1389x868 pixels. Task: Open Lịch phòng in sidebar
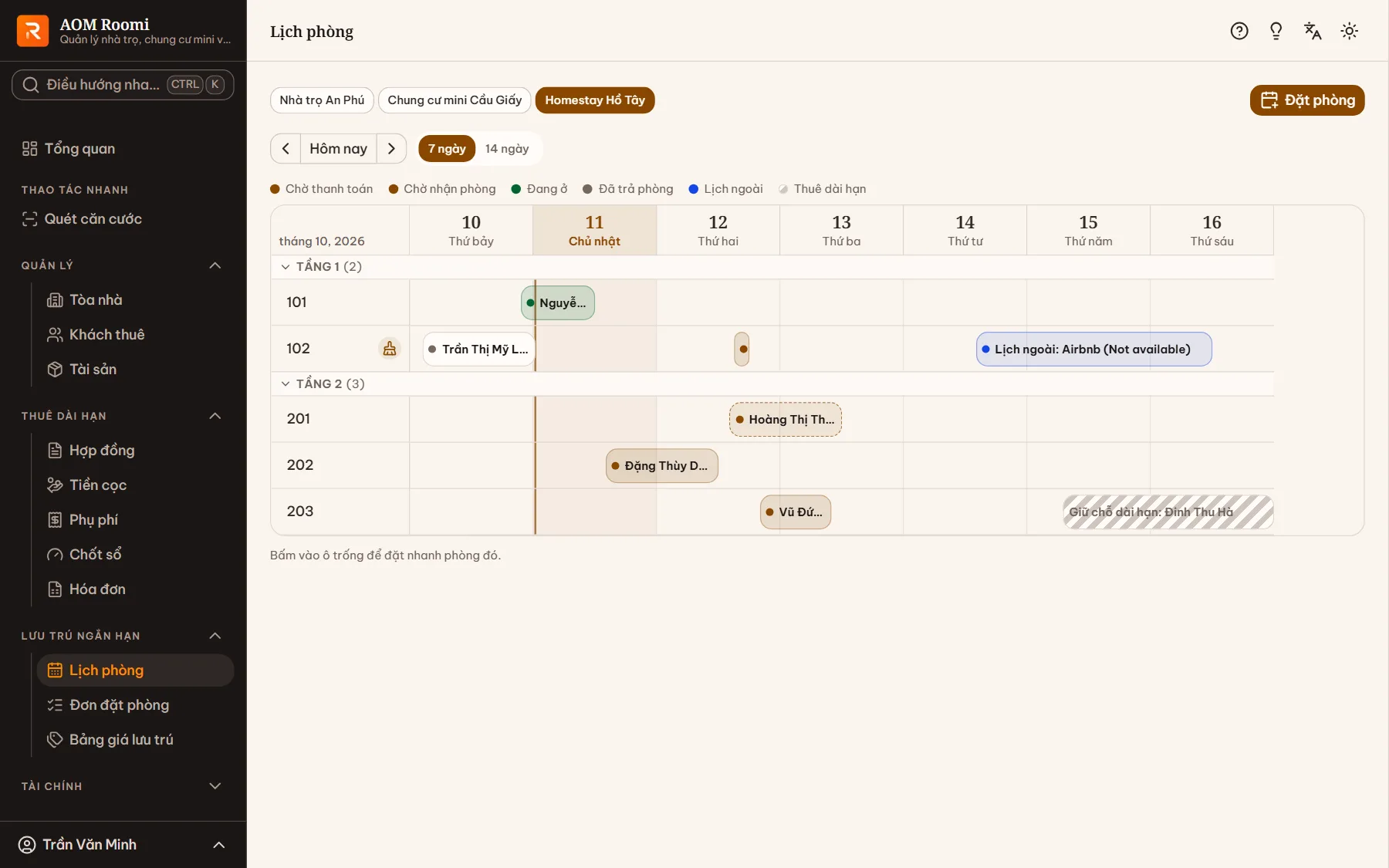point(136,670)
